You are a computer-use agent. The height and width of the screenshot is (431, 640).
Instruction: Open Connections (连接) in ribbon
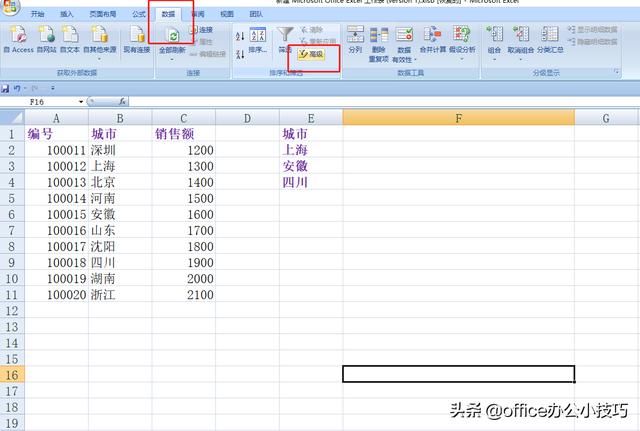point(202,30)
